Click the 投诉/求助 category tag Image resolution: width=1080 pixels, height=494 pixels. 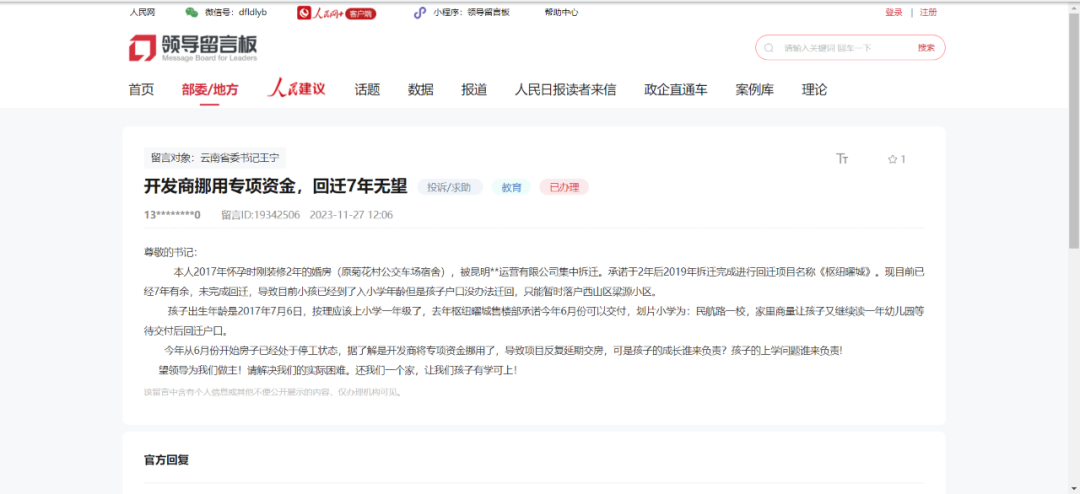coord(450,187)
